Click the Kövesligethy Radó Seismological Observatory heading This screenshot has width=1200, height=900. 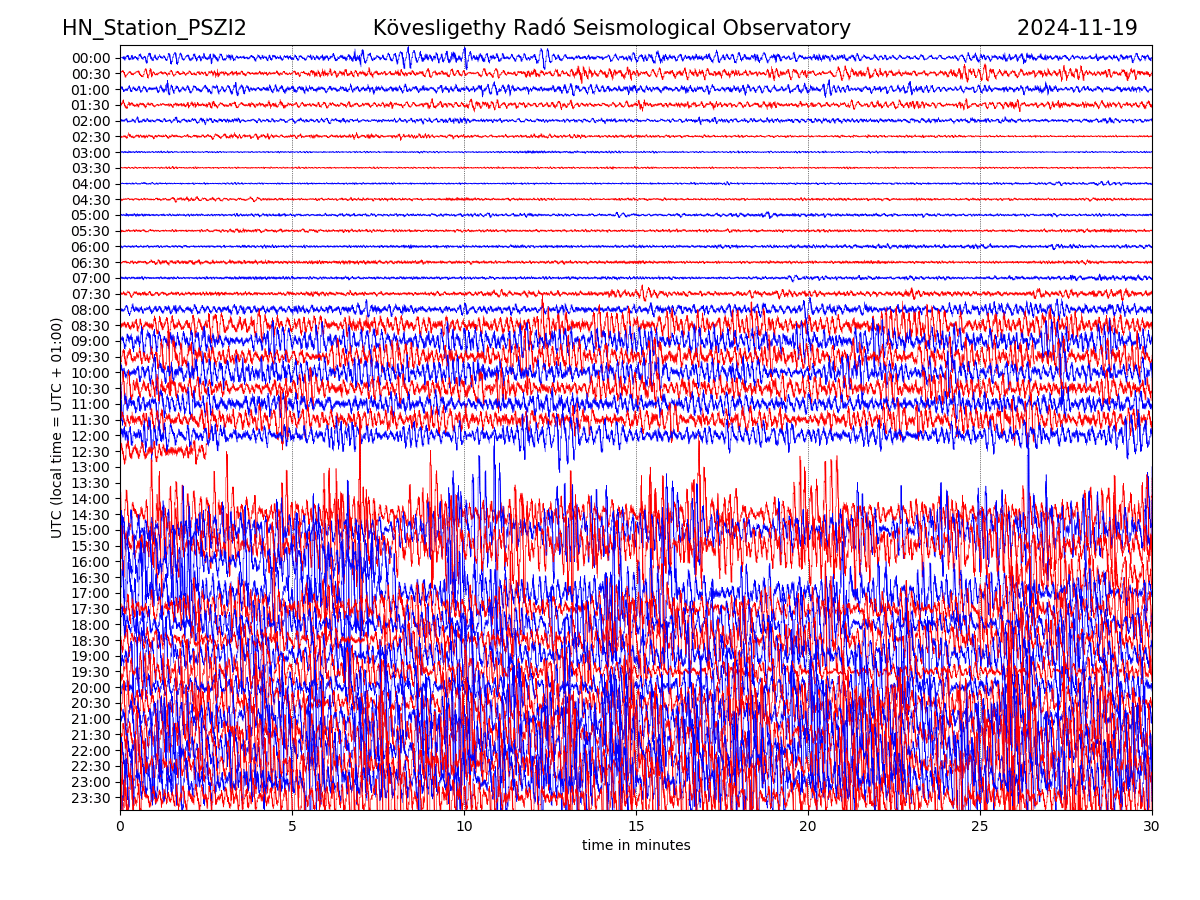click(611, 28)
